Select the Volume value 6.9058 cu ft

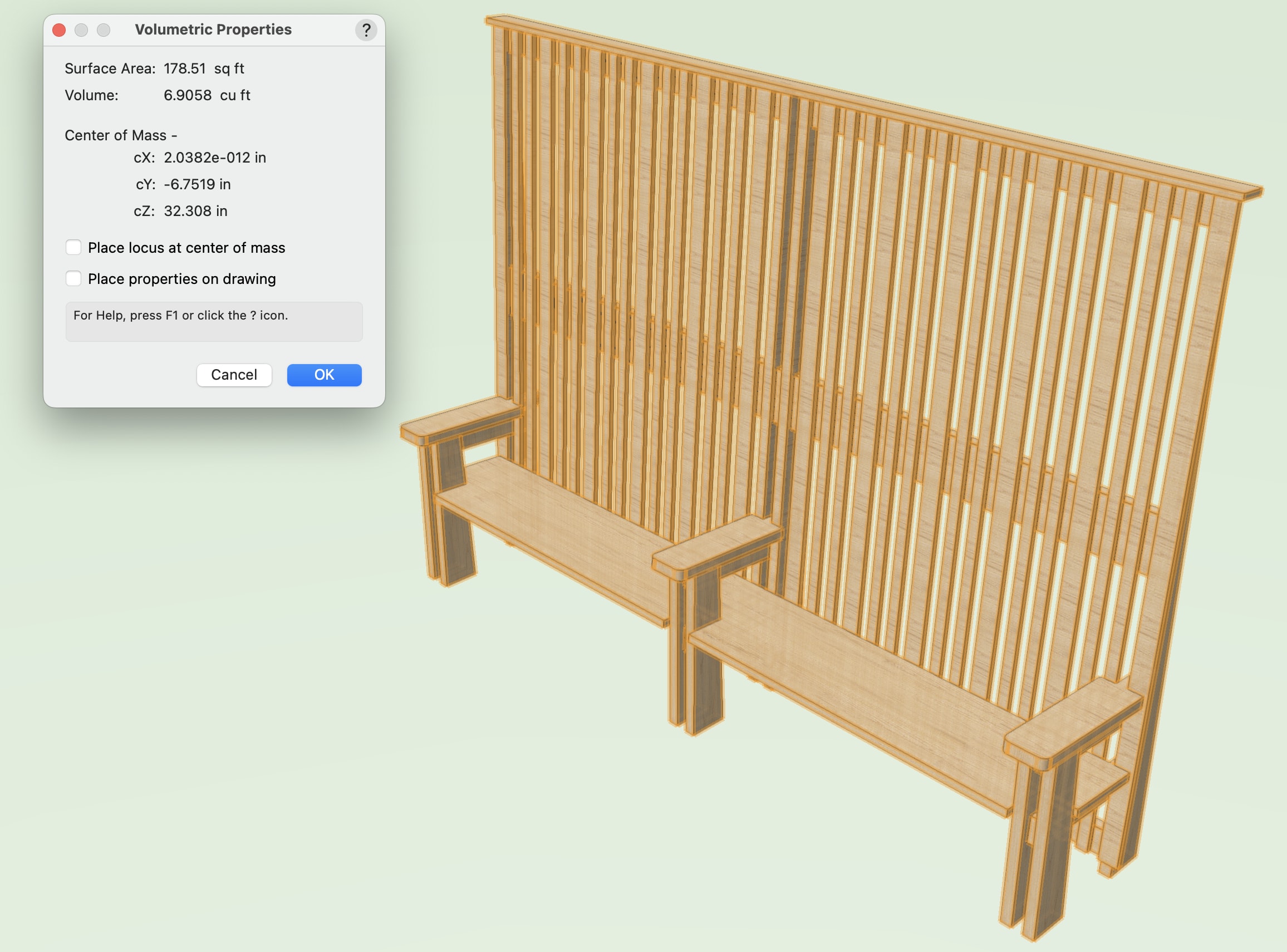coord(207,95)
